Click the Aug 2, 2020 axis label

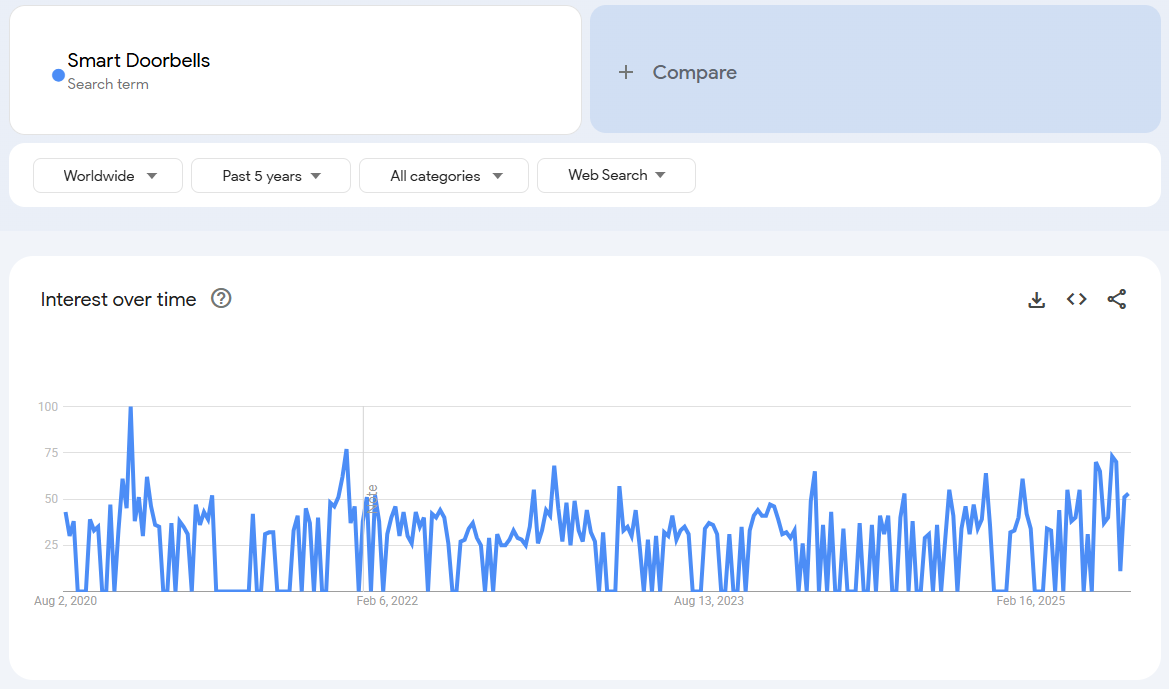(65, 601)
